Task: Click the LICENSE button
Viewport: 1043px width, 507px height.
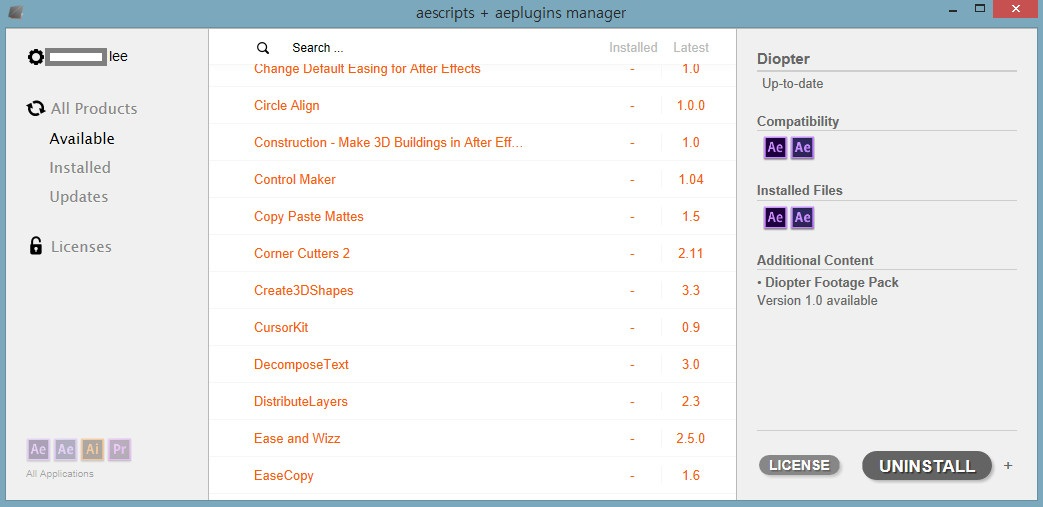Action: click(x=799, y=465)
